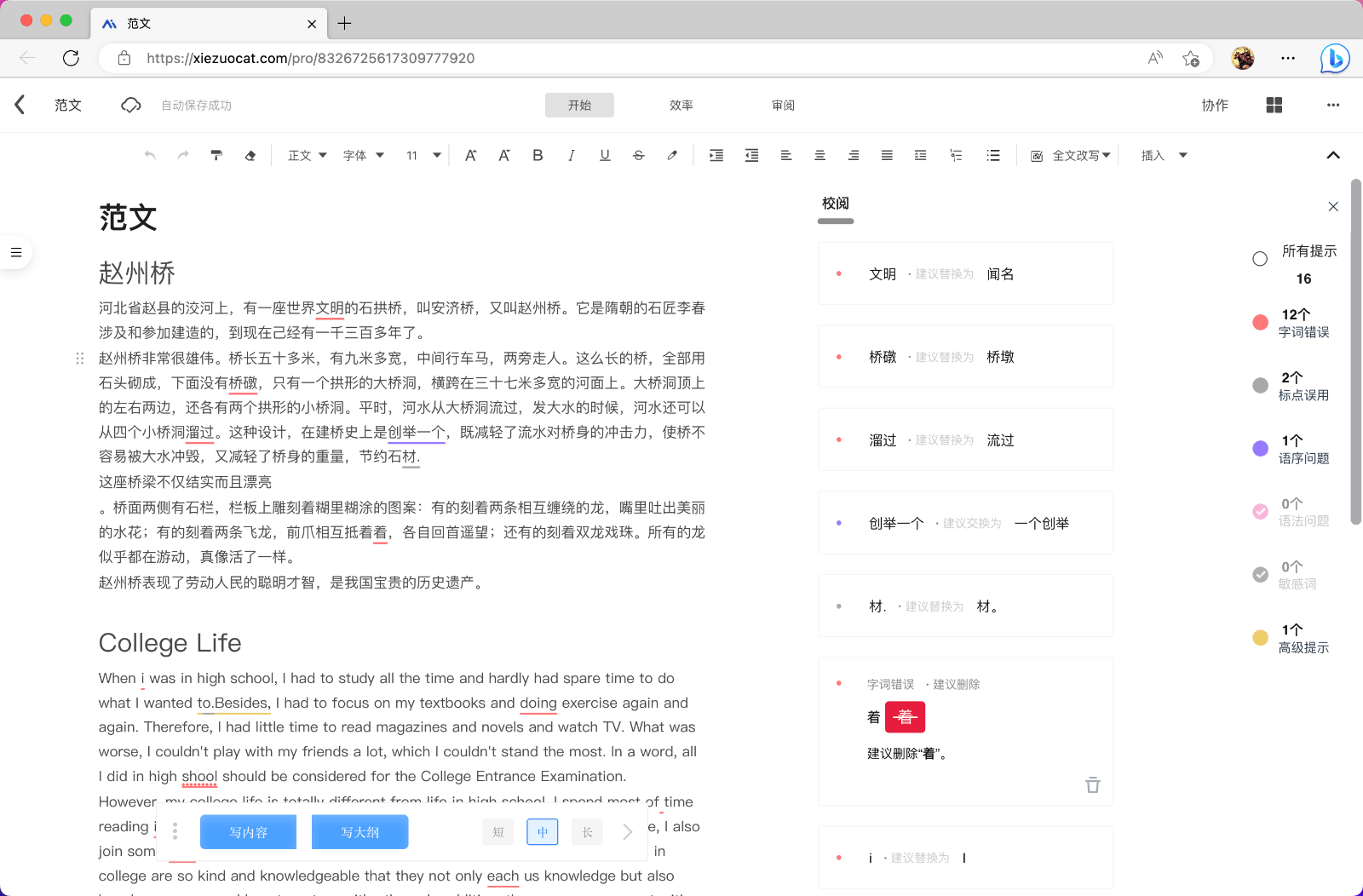Screen dimensions: 1363x896
Task: Click the undo arrow in toolbar
Action: click(150, 155)
